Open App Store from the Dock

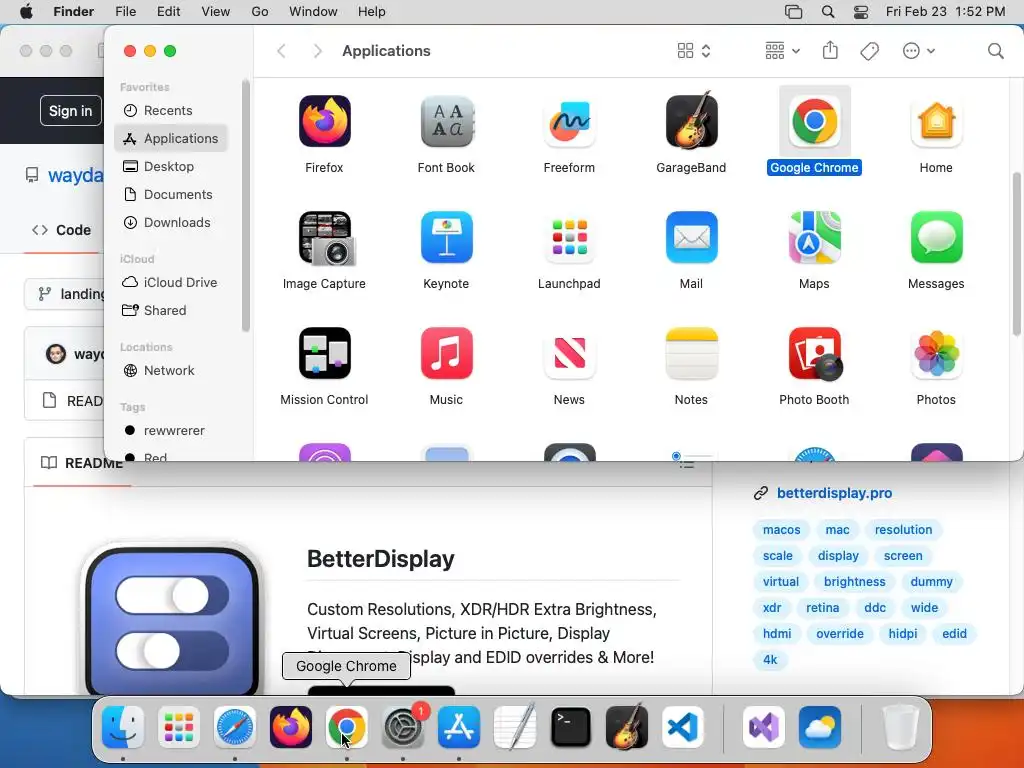pyautogui.click(x=459, y=727)
